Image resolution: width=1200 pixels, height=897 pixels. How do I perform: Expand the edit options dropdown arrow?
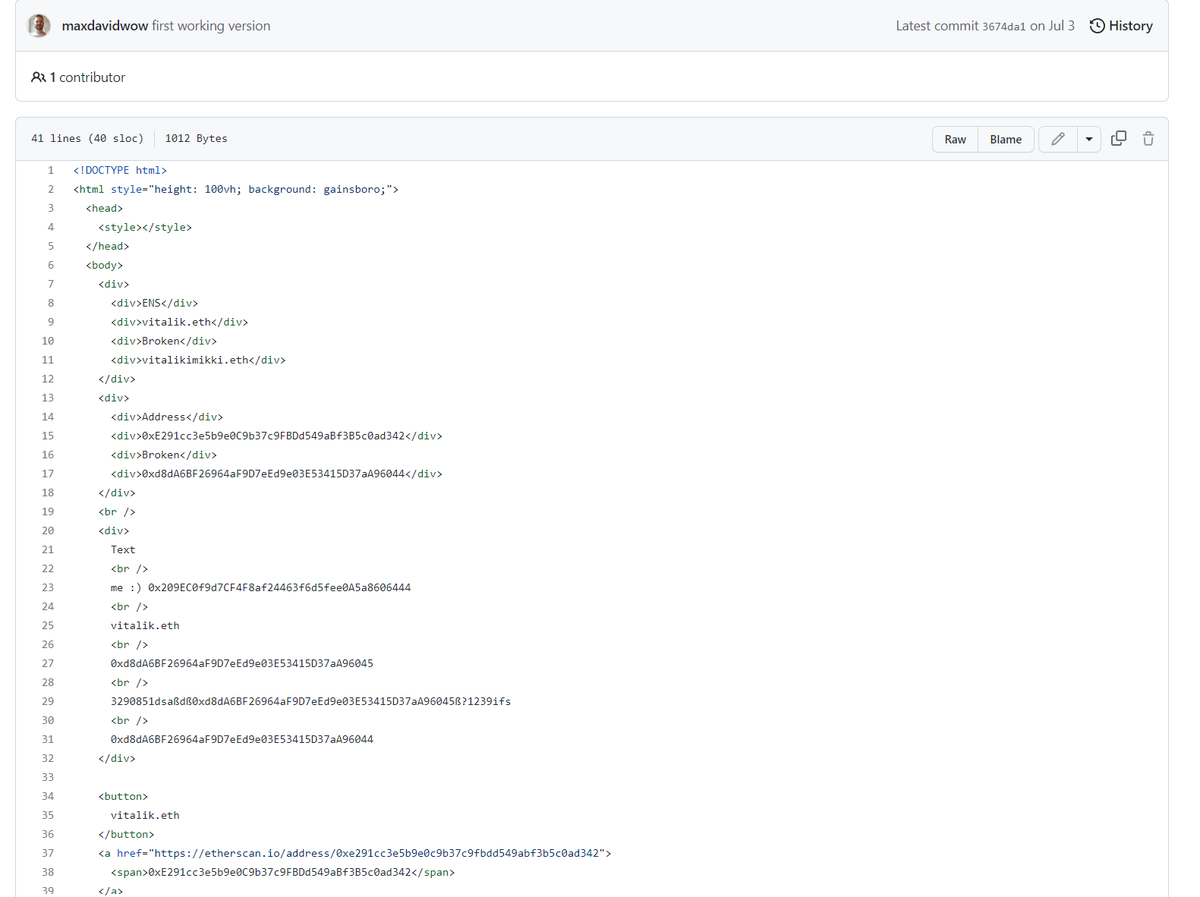click(1089, 139)
